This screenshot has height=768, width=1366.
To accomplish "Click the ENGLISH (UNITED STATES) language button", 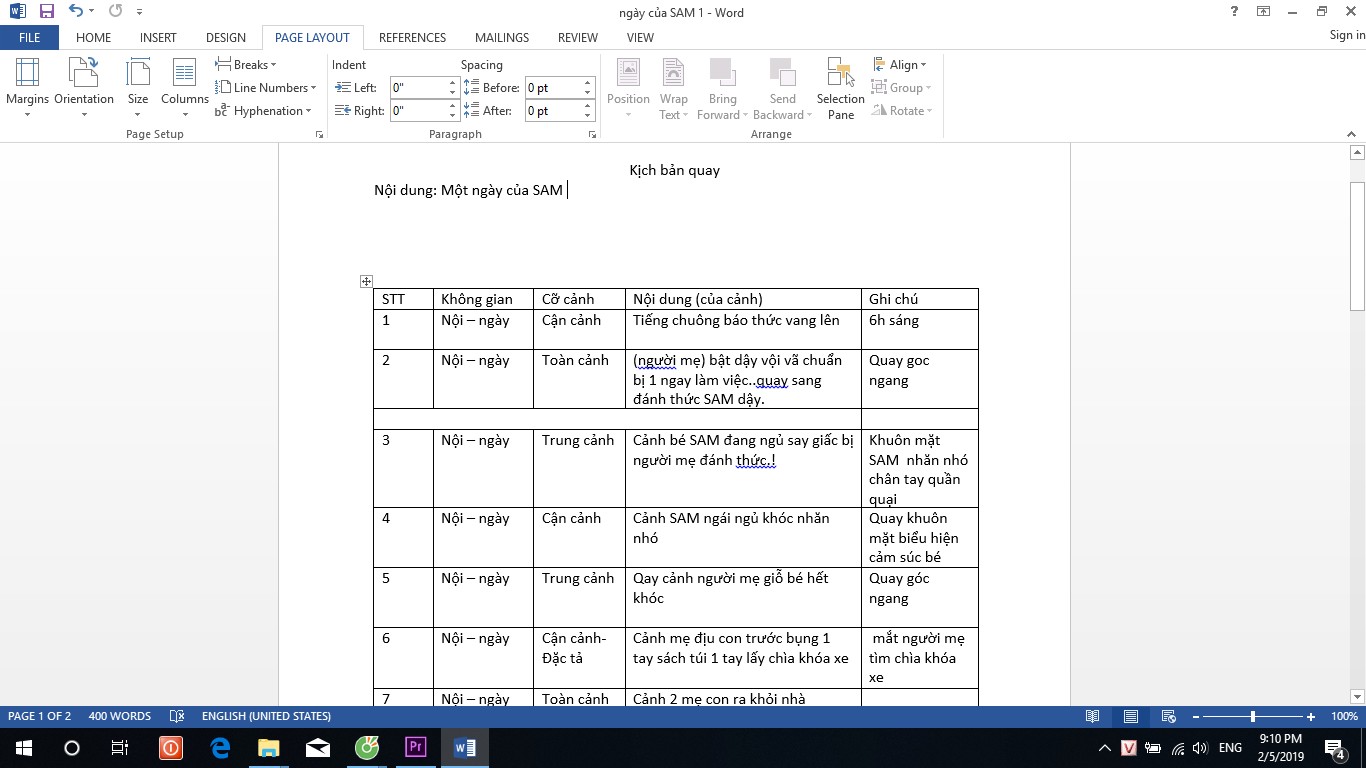I will pyautogui.click(x=266, y=716).
